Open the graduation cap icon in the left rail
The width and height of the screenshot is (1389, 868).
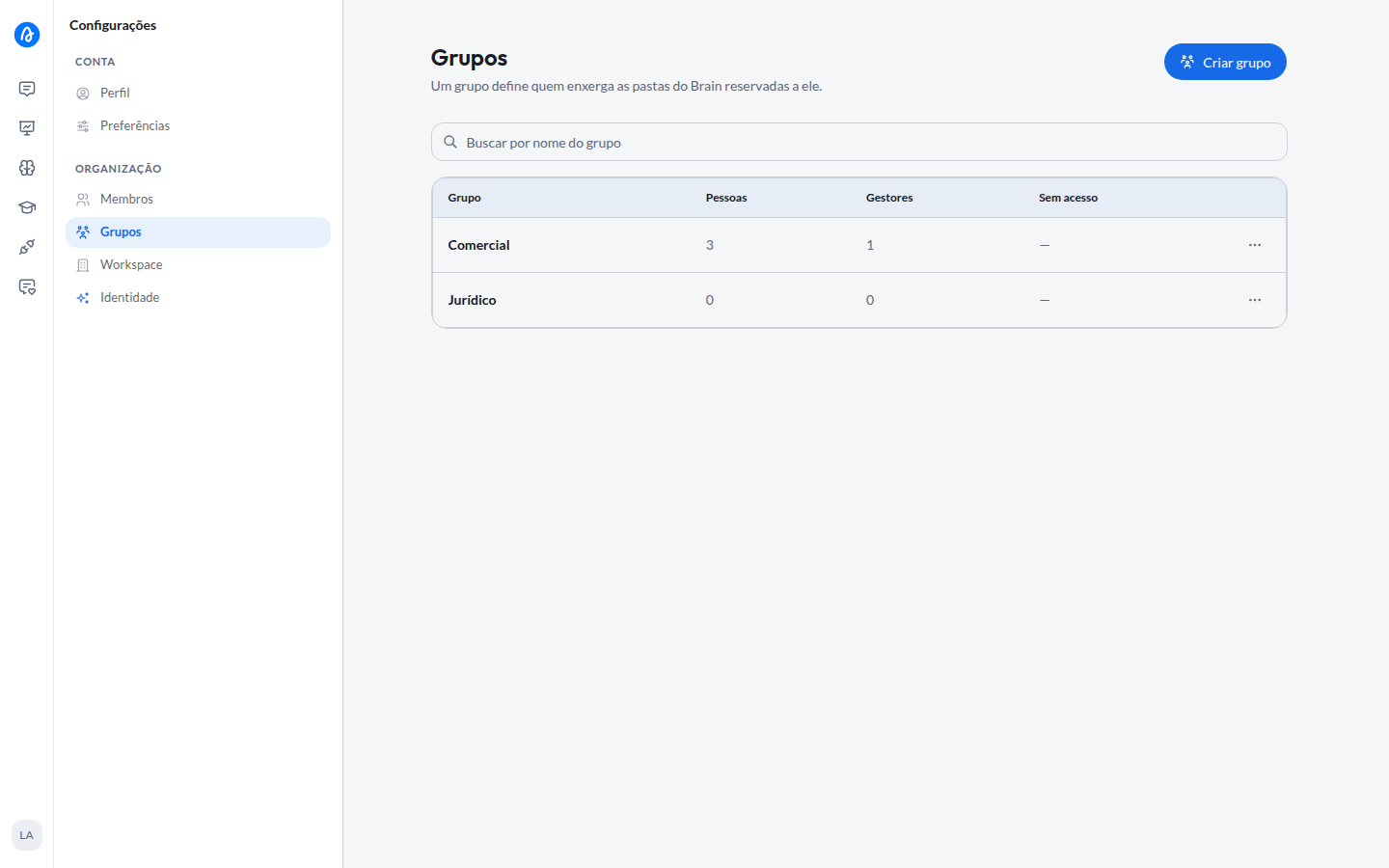(x=27, y=207)
